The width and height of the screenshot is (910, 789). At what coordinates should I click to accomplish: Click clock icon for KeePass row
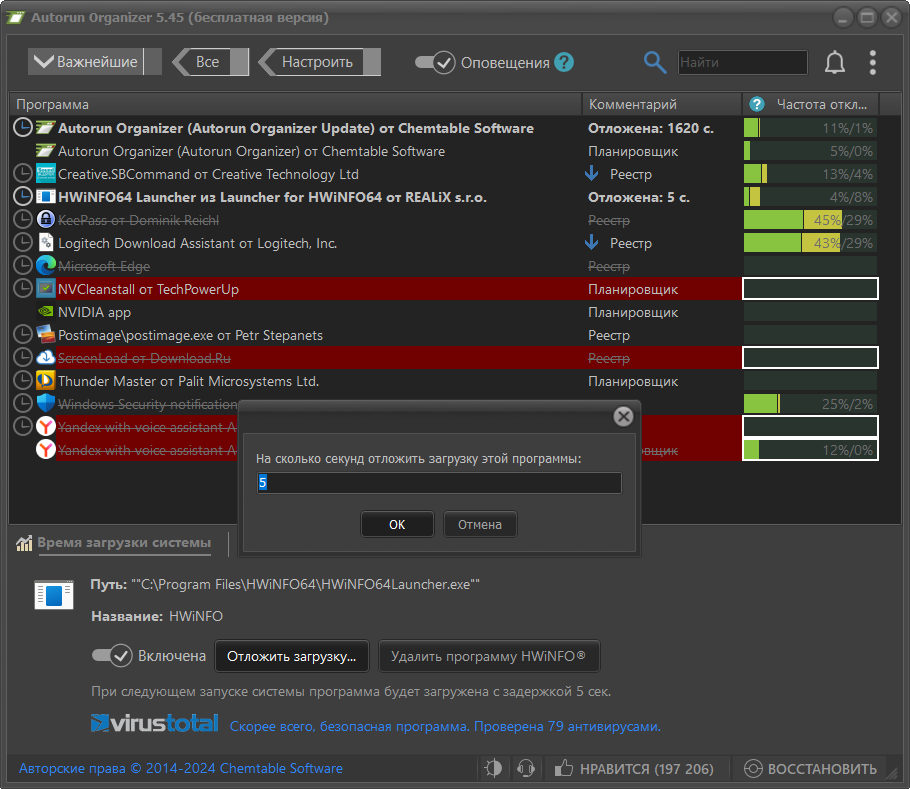tap(23, 219)
